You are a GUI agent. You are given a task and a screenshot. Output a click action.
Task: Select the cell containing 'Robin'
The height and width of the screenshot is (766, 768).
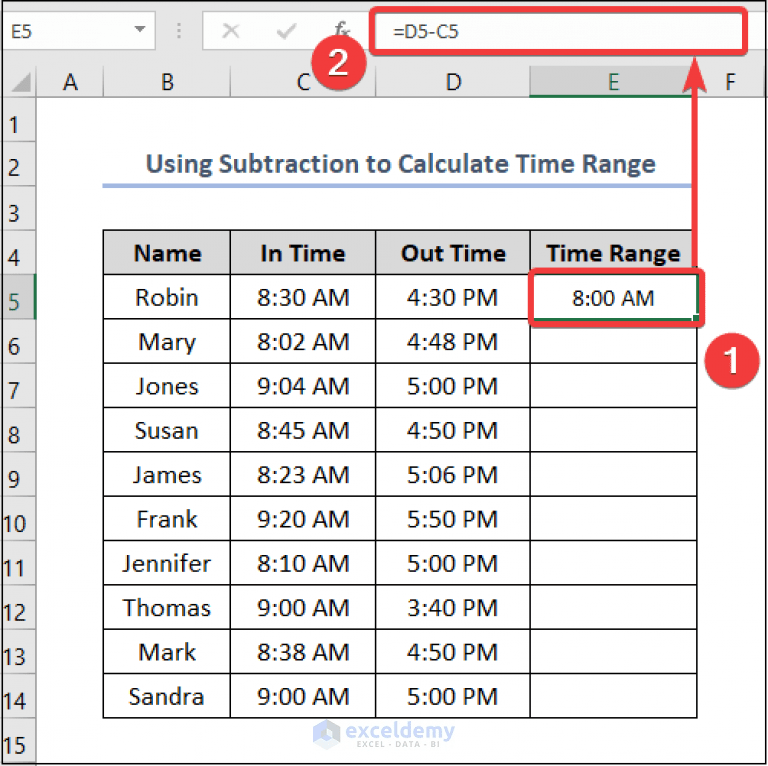click(x=167, y=297)
